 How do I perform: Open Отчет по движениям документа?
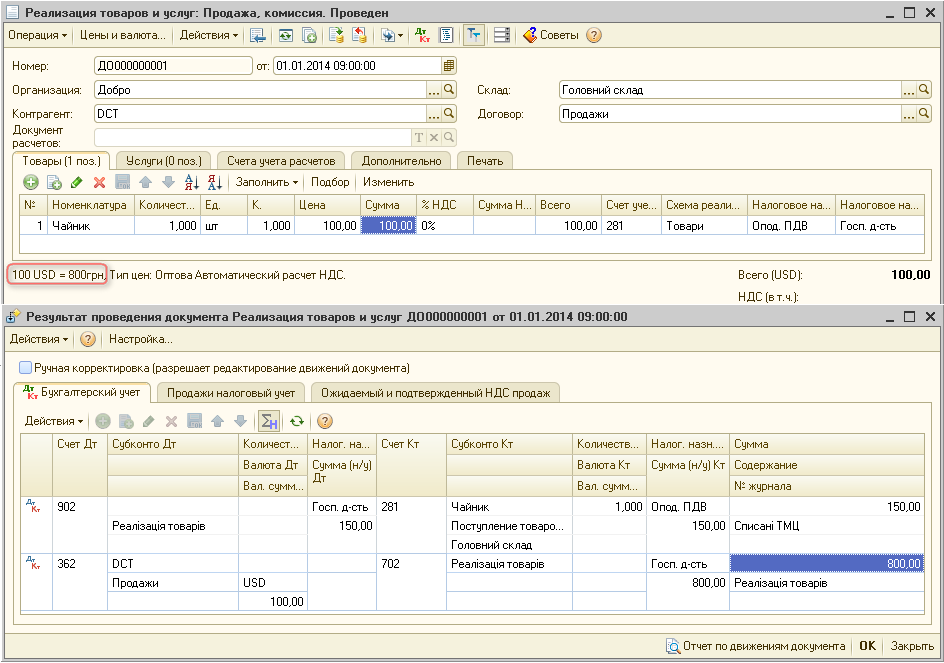pyautogui.click(x=756, y=646)
